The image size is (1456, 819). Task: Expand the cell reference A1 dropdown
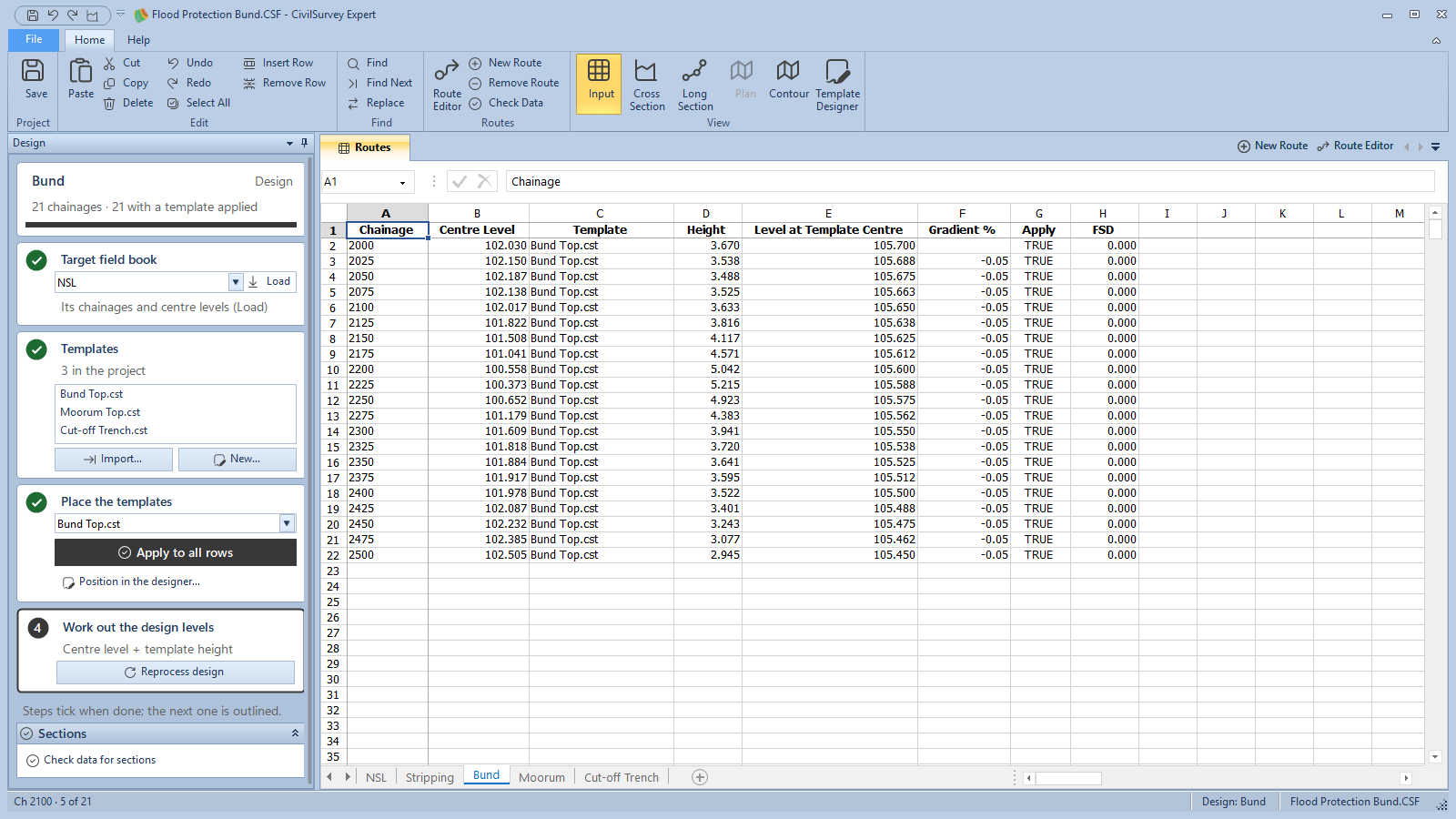click(x=402, y=182)
